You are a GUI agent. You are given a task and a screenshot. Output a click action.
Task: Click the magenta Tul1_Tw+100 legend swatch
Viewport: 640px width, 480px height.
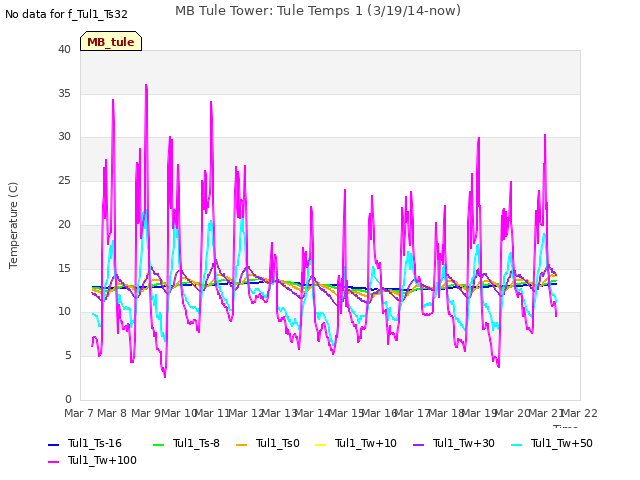click(53, 462)
